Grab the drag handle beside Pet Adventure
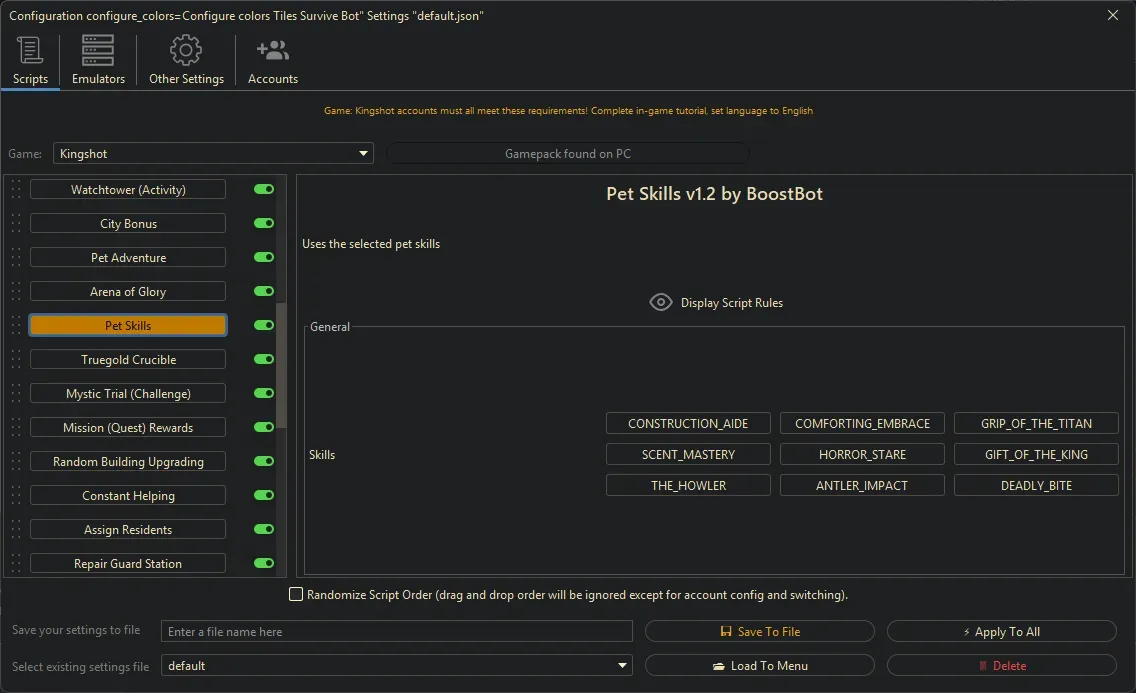Viewport: 1136px width, 693px height. click(x=15, y=258)
